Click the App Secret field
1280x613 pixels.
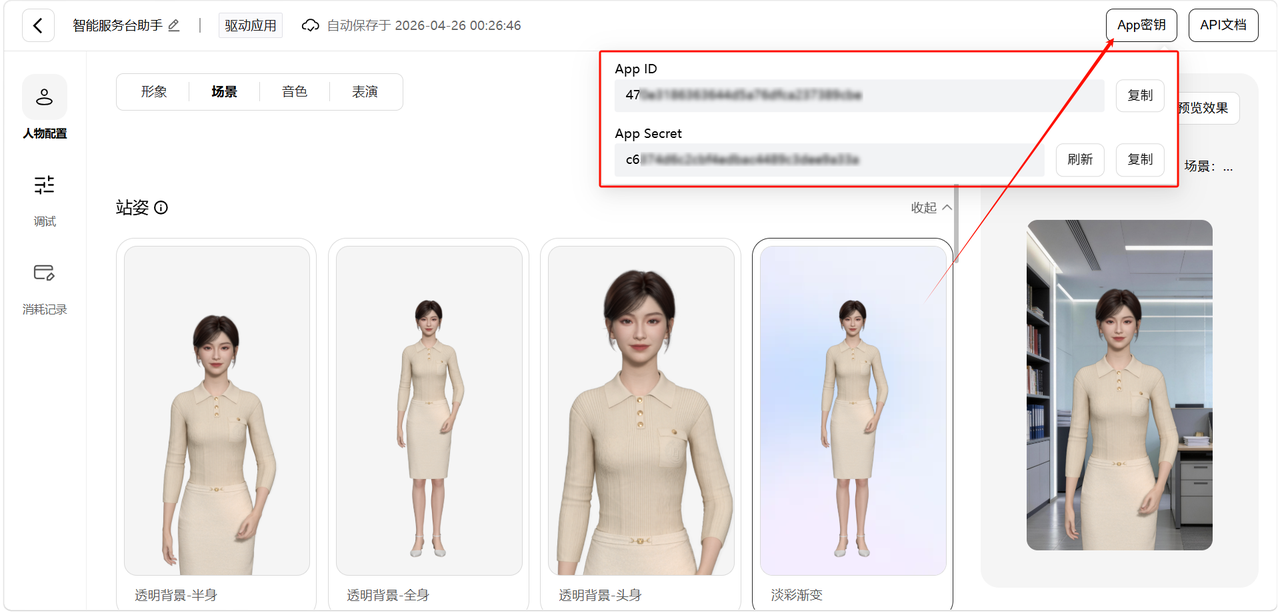pos(830,160)
